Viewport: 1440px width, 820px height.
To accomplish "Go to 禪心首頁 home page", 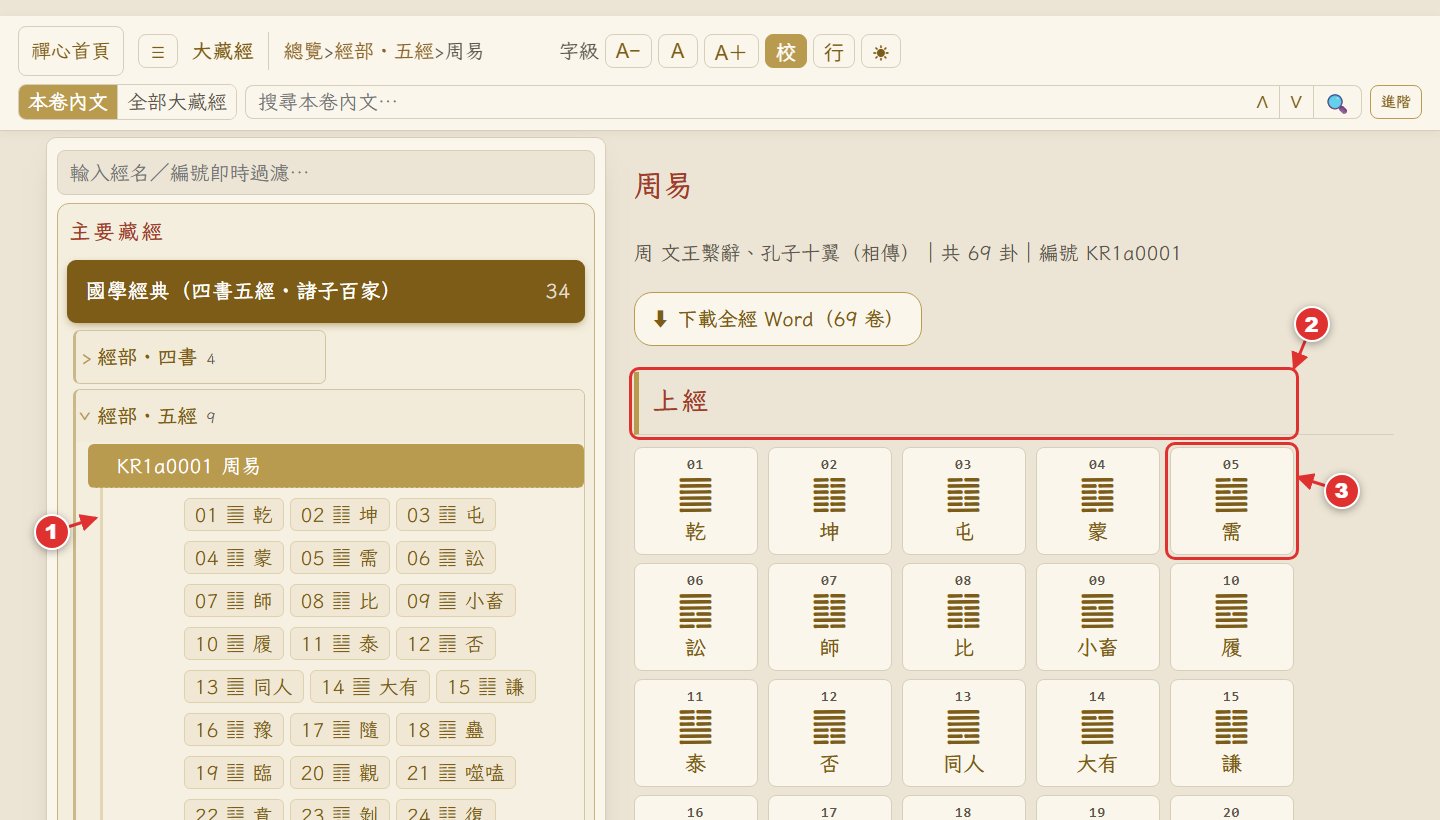I will coord(71,51).
